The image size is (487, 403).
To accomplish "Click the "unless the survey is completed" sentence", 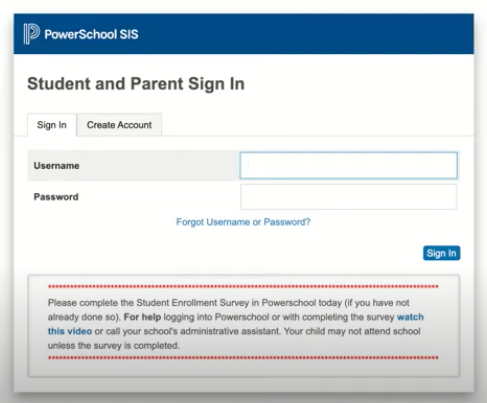I will [x=114, y=346].
